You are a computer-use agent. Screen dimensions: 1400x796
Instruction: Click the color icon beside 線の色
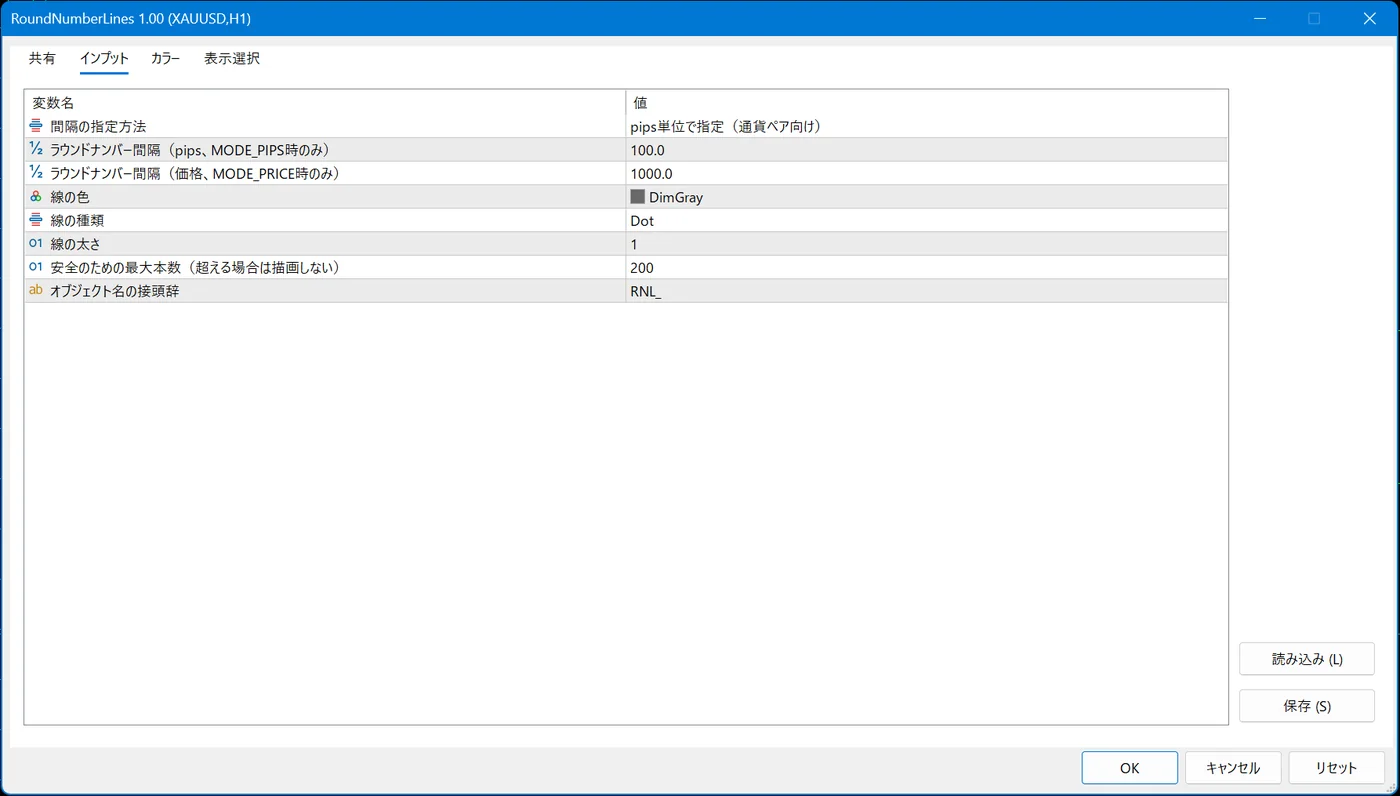(x=36, y=197)
